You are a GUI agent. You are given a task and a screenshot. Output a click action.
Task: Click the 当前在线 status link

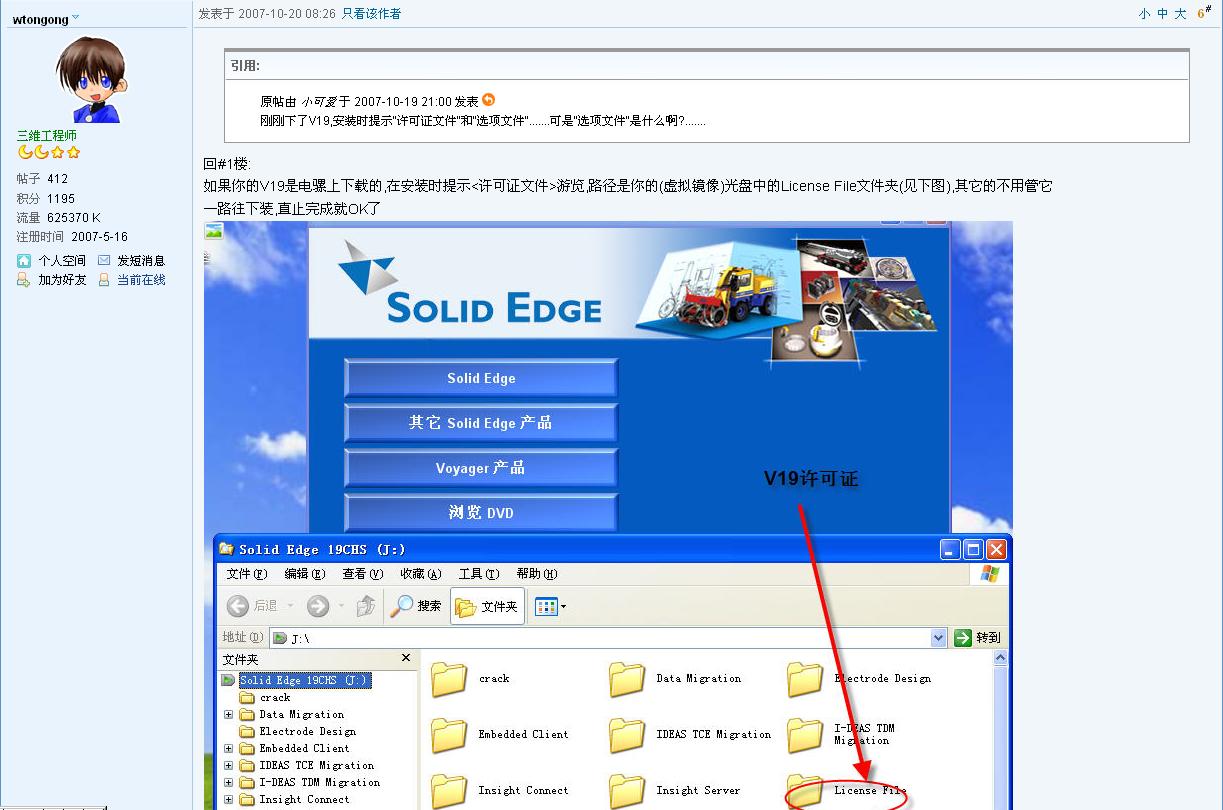[141, 280]
